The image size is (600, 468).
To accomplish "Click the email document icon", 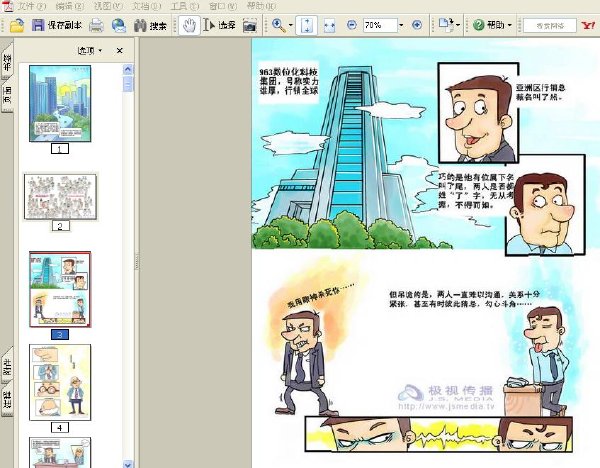I will pyautogui.click(x=119, y=26).
